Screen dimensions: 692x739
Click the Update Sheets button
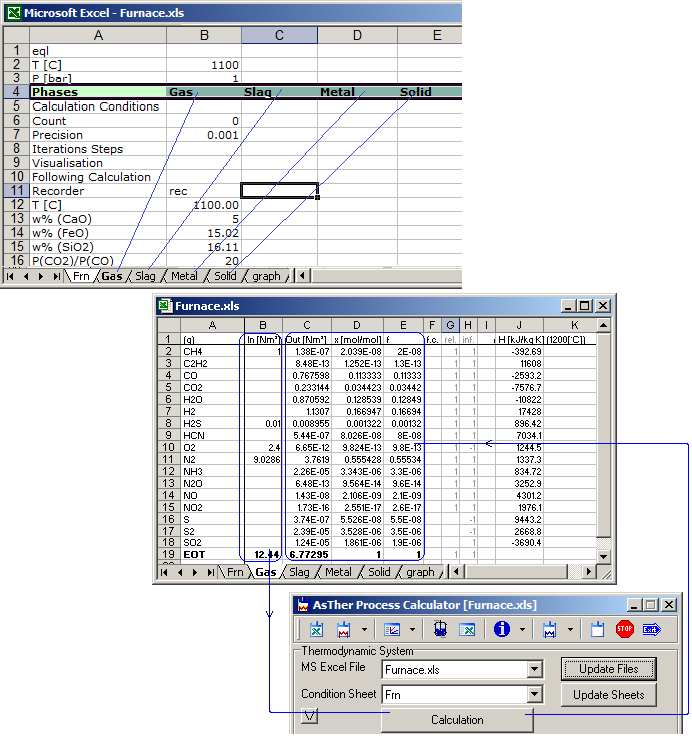(608, 694)
